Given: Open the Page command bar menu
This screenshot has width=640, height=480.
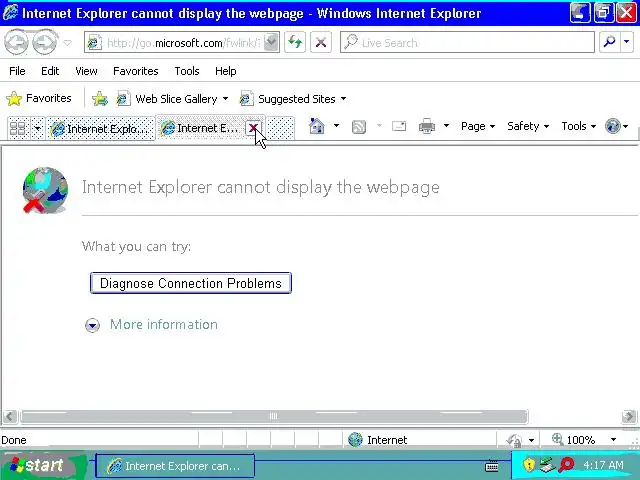Looking at the screenshot, I should 478,126.
